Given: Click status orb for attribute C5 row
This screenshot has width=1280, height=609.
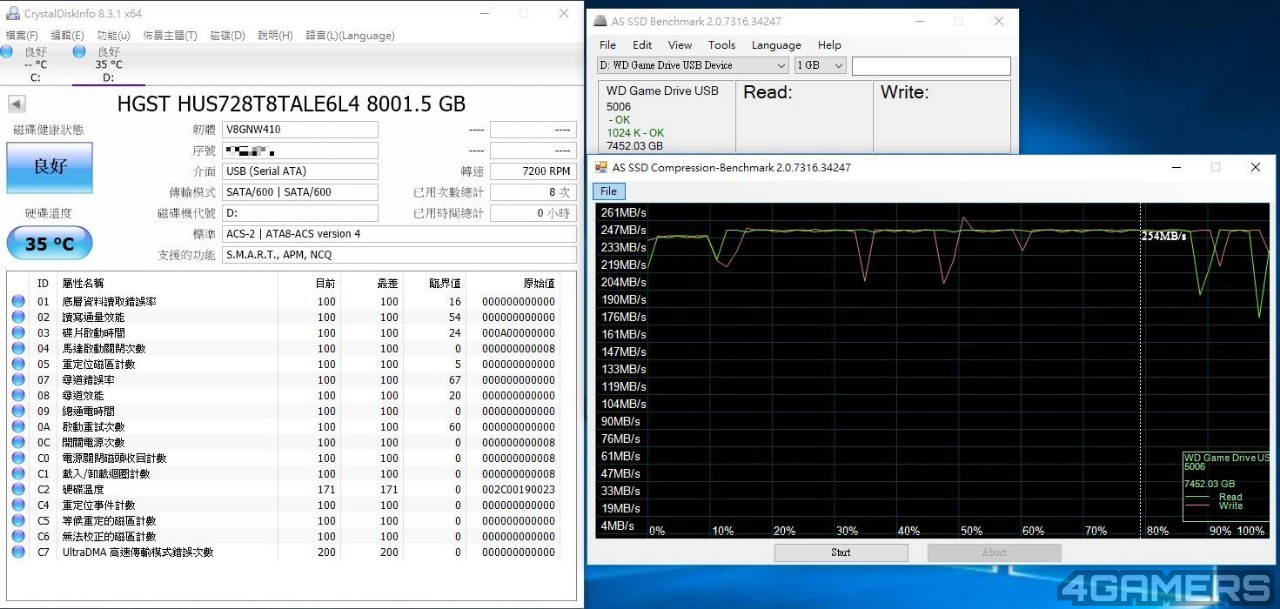Looking at the screenshot, I should (x=18, y=520).
